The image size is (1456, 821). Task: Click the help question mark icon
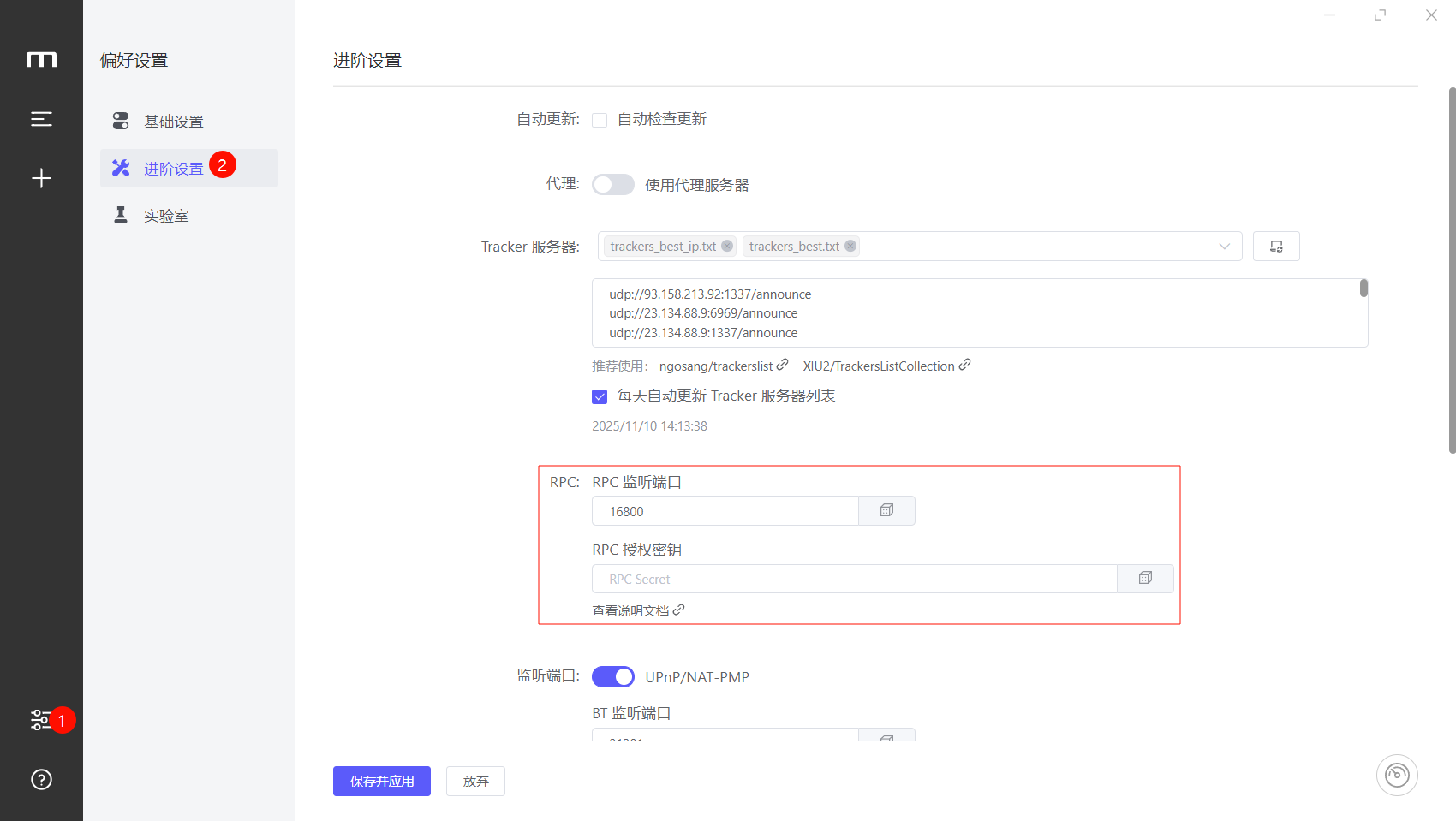tap(41, 779)
